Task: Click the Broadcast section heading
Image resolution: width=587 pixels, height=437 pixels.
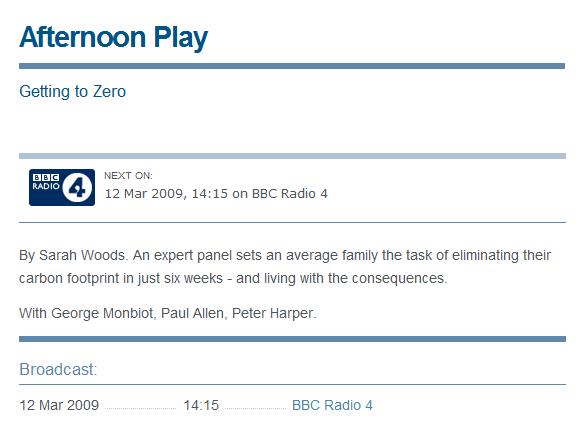Action: tap(58, 369)
